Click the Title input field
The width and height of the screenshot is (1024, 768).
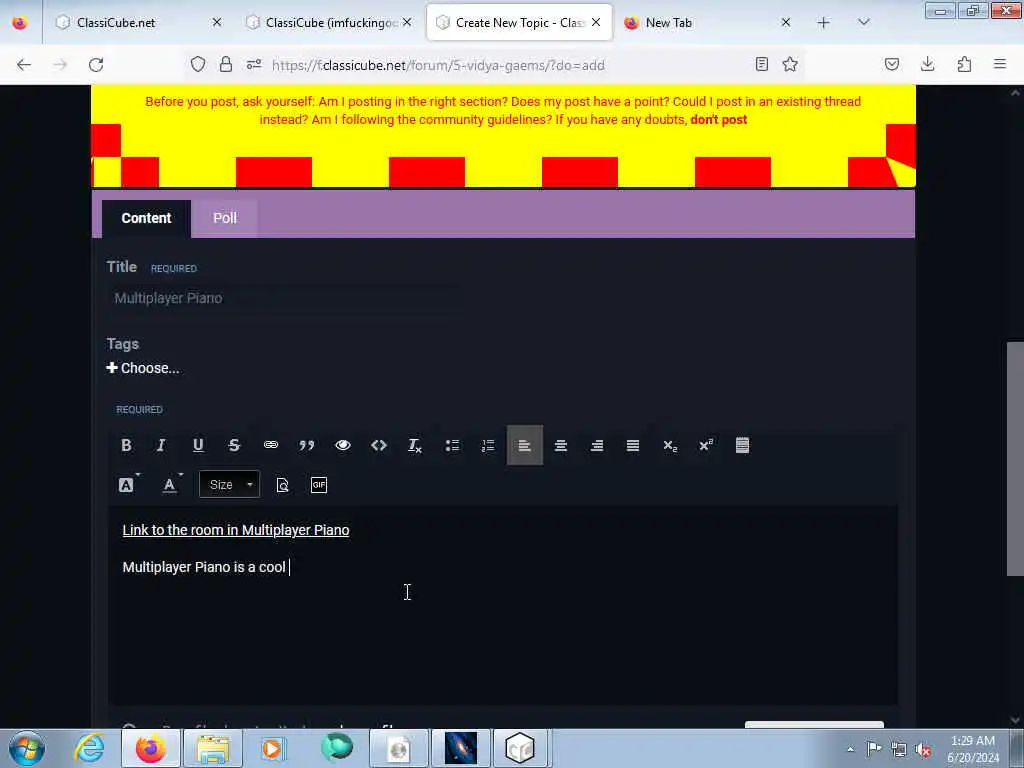coord(281,298)
